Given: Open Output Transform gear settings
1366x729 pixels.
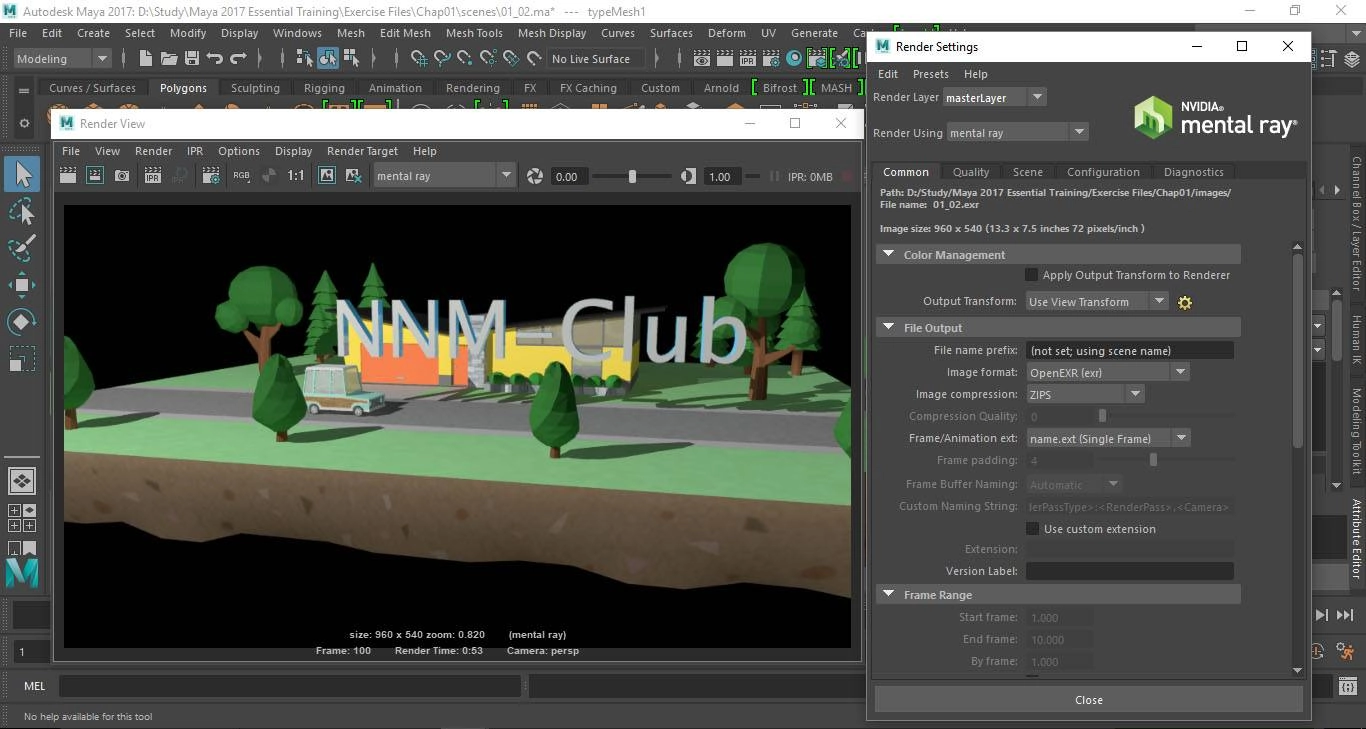Looking at the screenshot, I should [x=1185, y=302].
